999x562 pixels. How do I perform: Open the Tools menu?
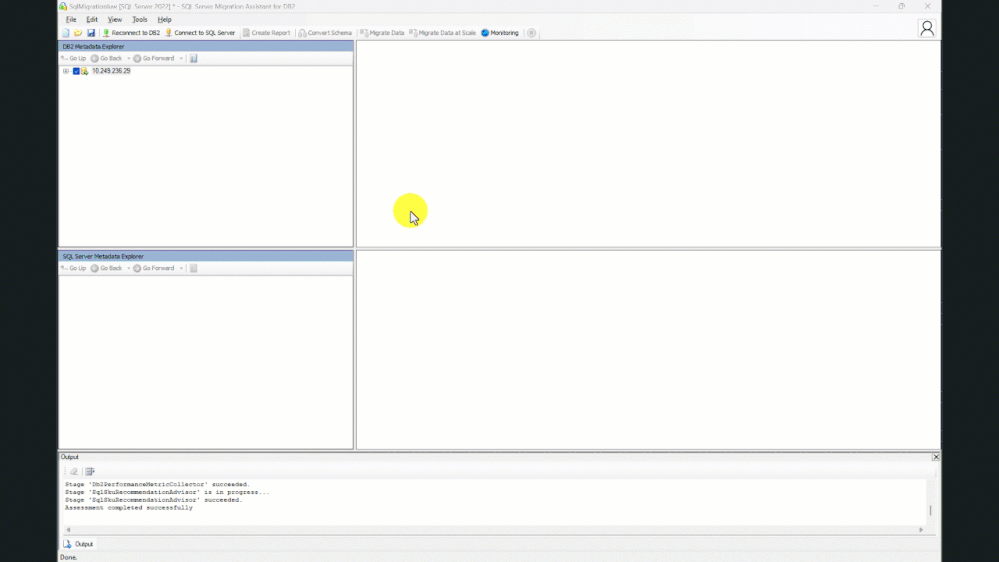click(140, 20)
